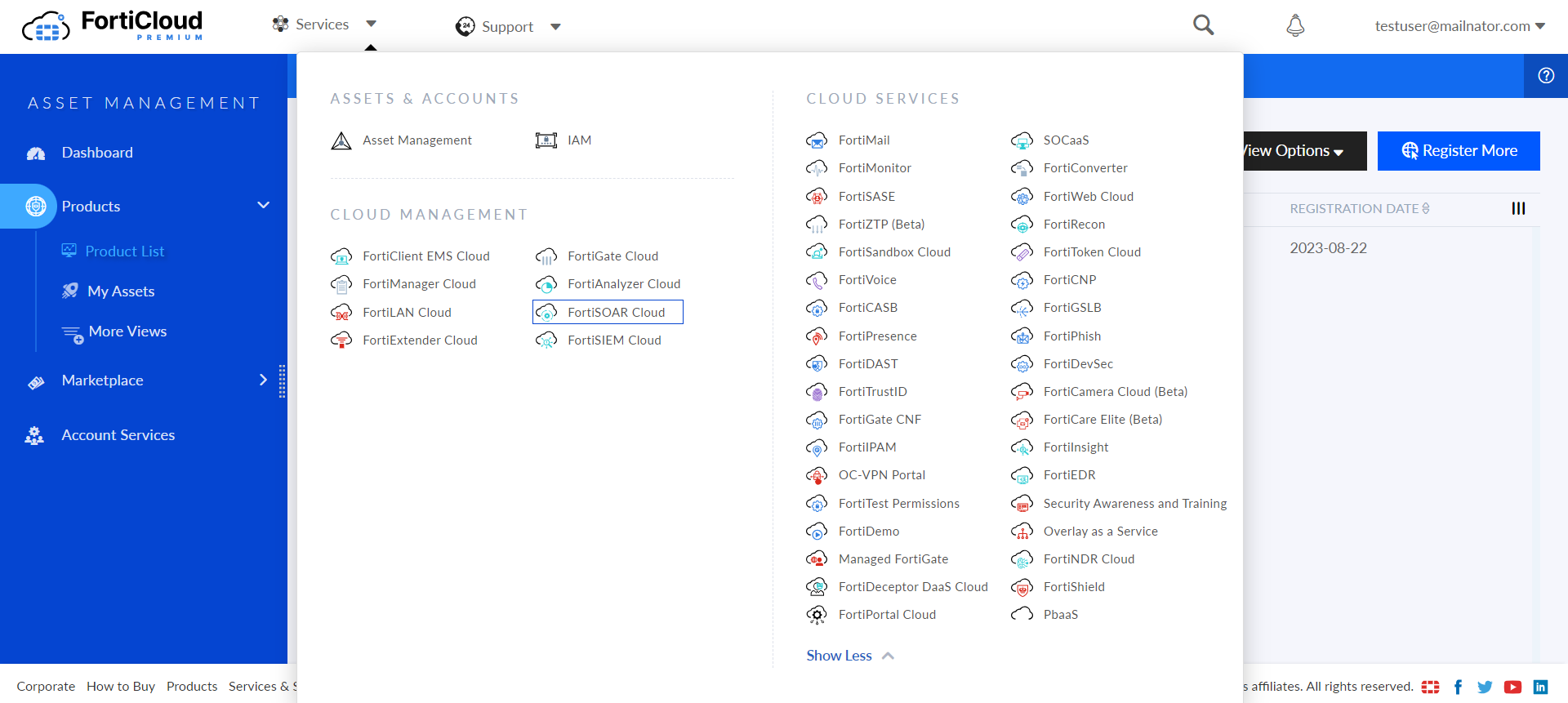Click the Register More button
1568x703 pixels.
coord(1459,151)
